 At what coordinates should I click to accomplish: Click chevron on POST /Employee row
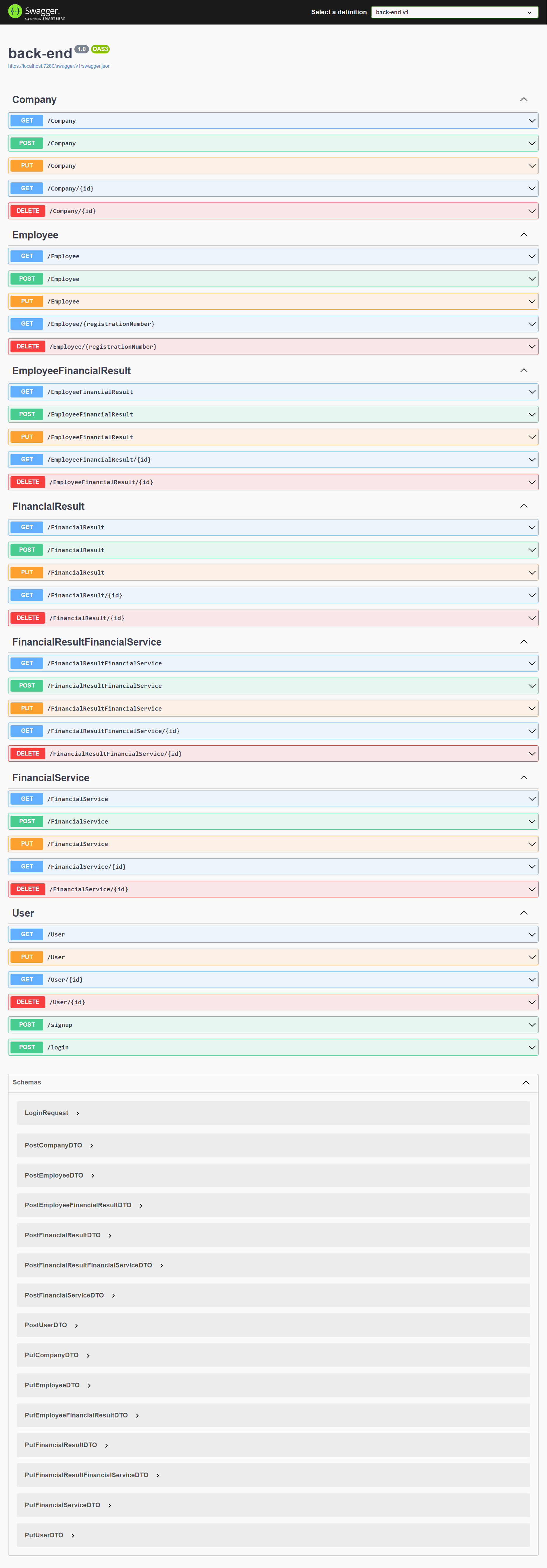click(532, 279)
